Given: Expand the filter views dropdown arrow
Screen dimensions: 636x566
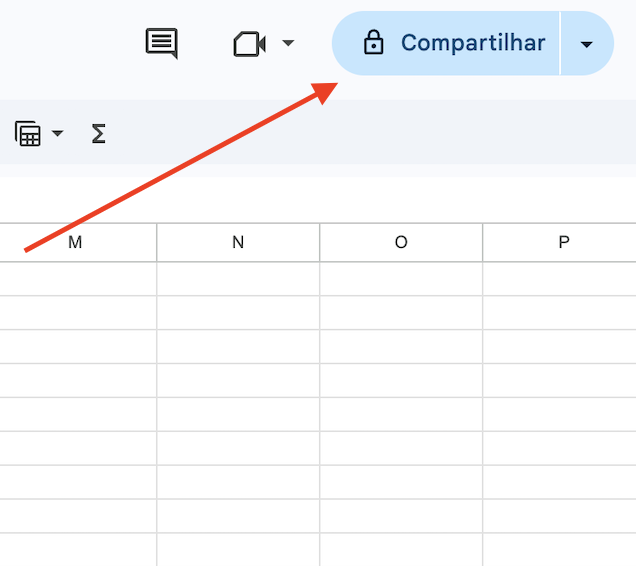Looking at the screenshot, I should point(57,133).
